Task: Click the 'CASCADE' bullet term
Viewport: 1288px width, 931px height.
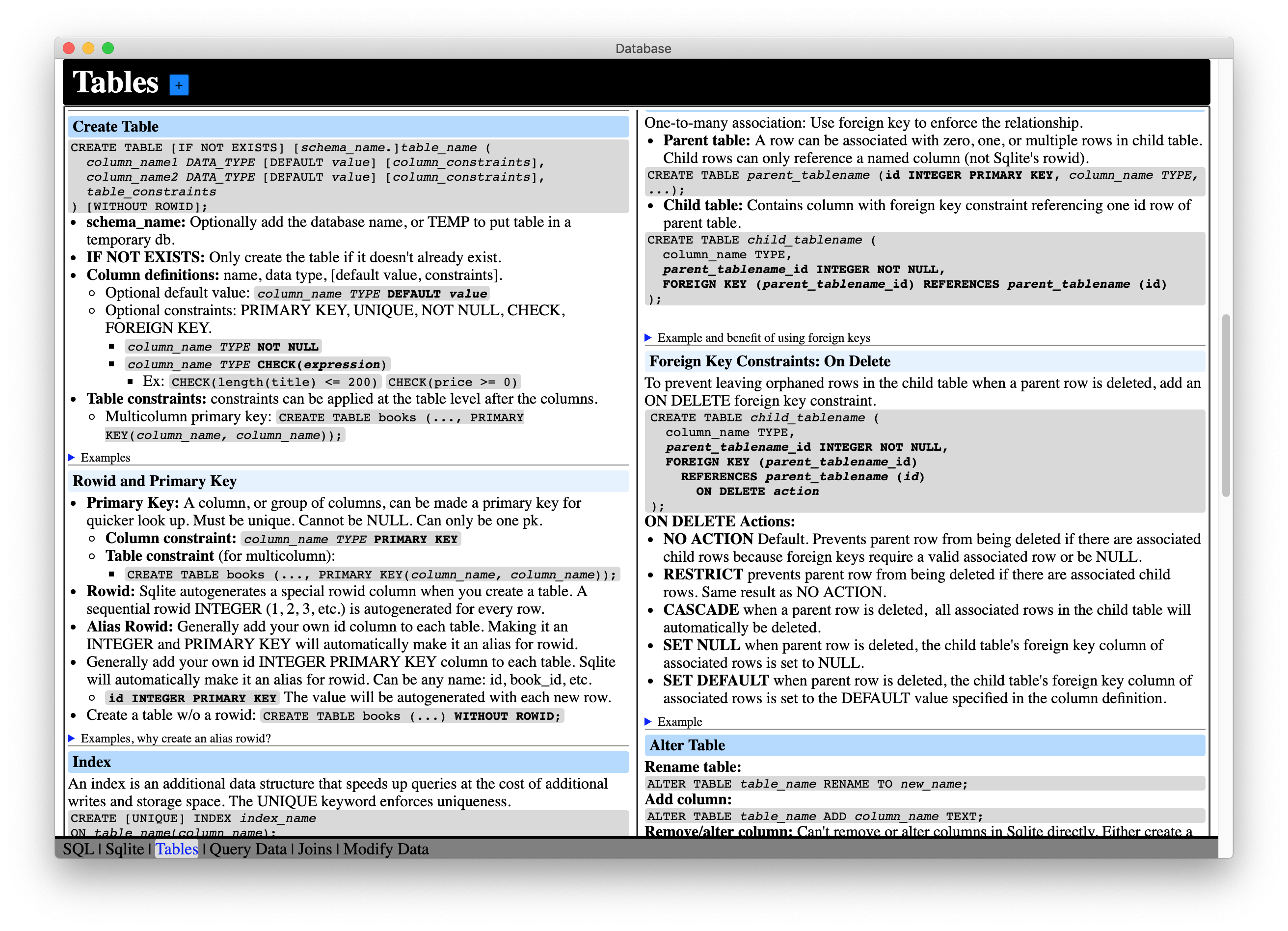Action: click(701, 609)
